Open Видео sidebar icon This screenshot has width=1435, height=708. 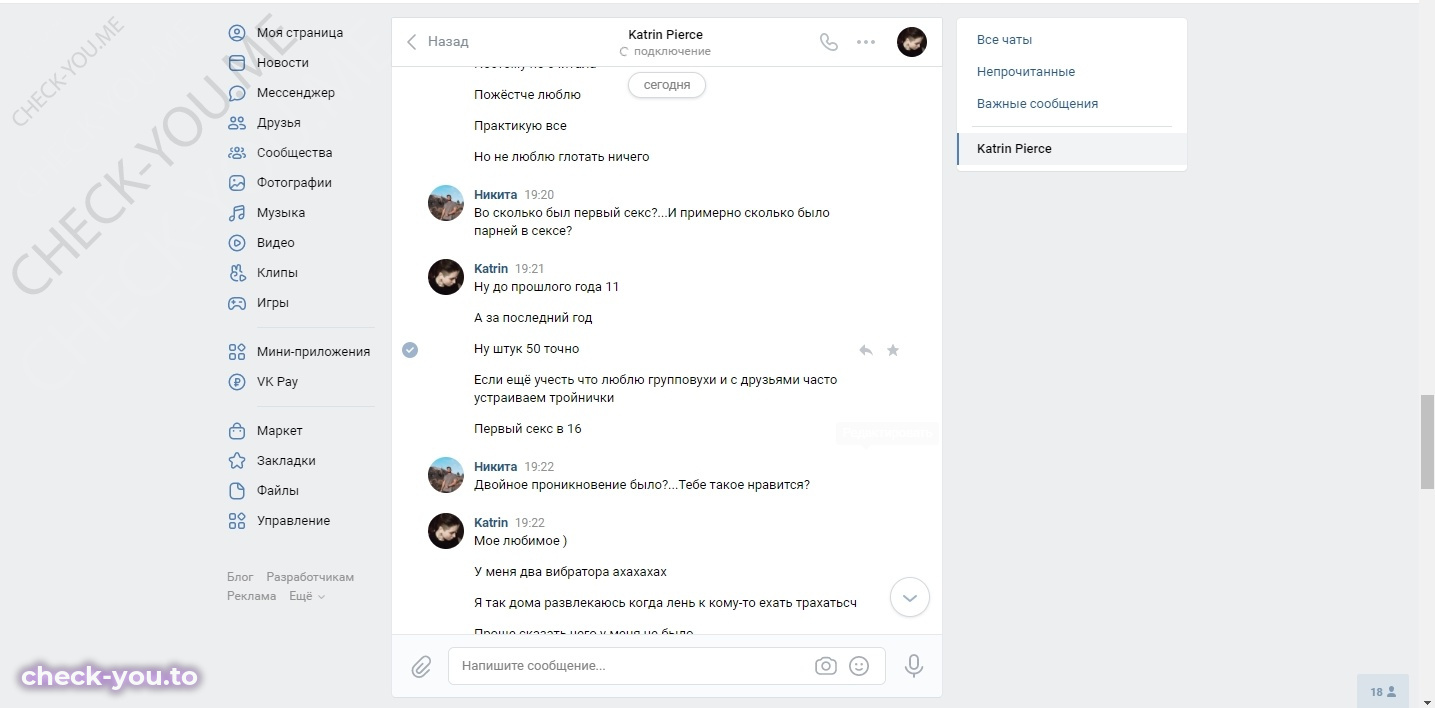tap(237, 243)
